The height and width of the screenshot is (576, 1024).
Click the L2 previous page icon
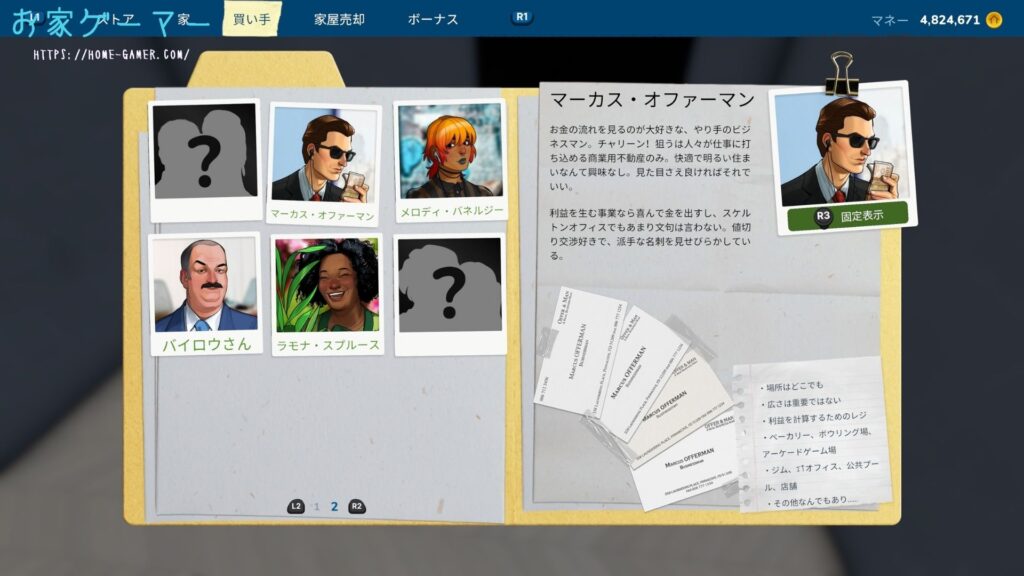[296, 506]
